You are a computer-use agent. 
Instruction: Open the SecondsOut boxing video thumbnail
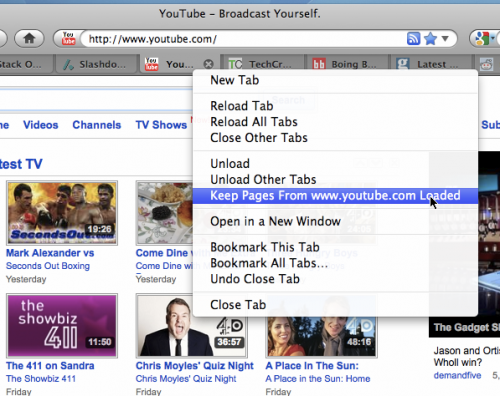tap(62, 213)
